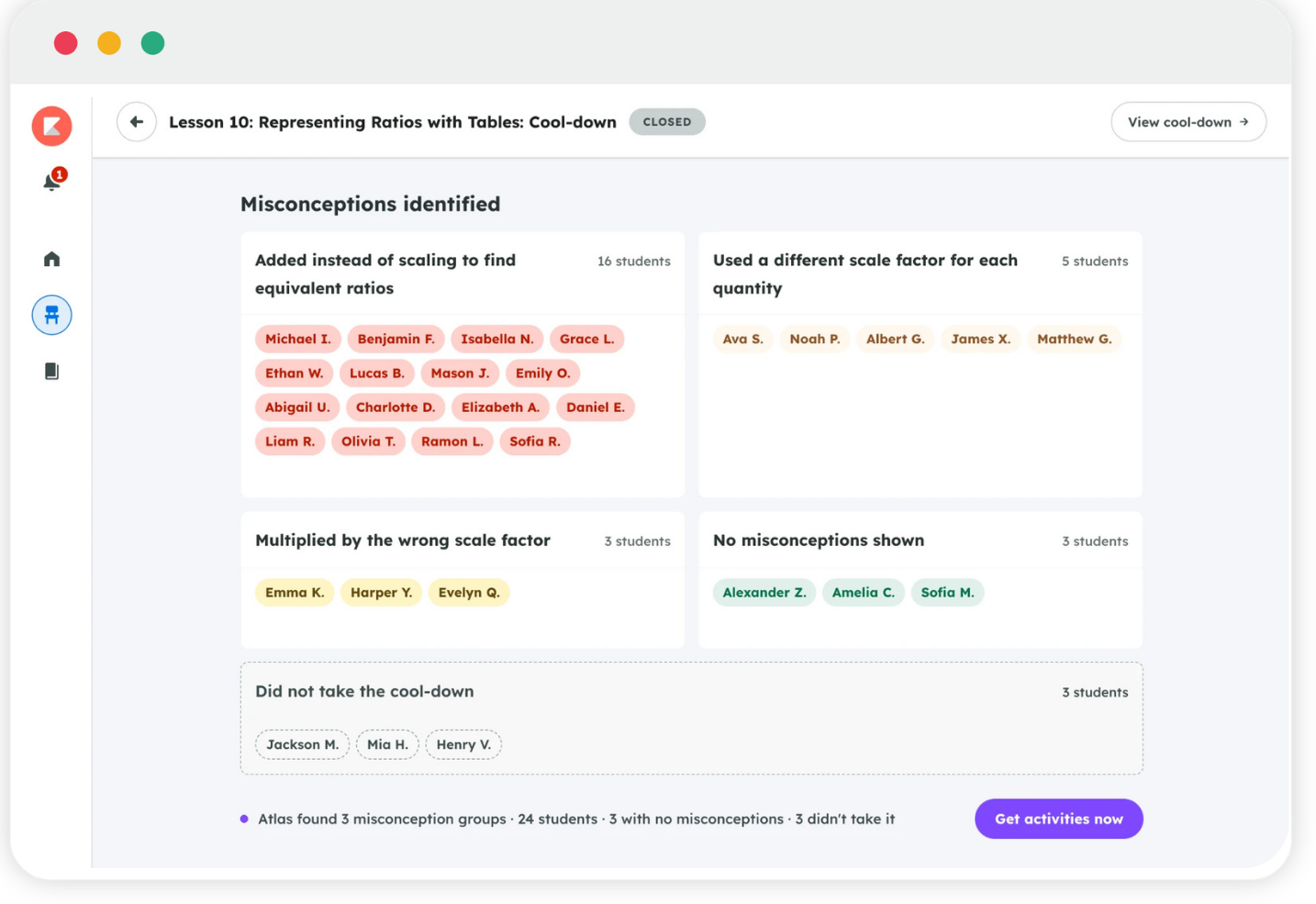The image size is (1316, 904).
Task: Click the red window close dot
Action: point(65,43)
